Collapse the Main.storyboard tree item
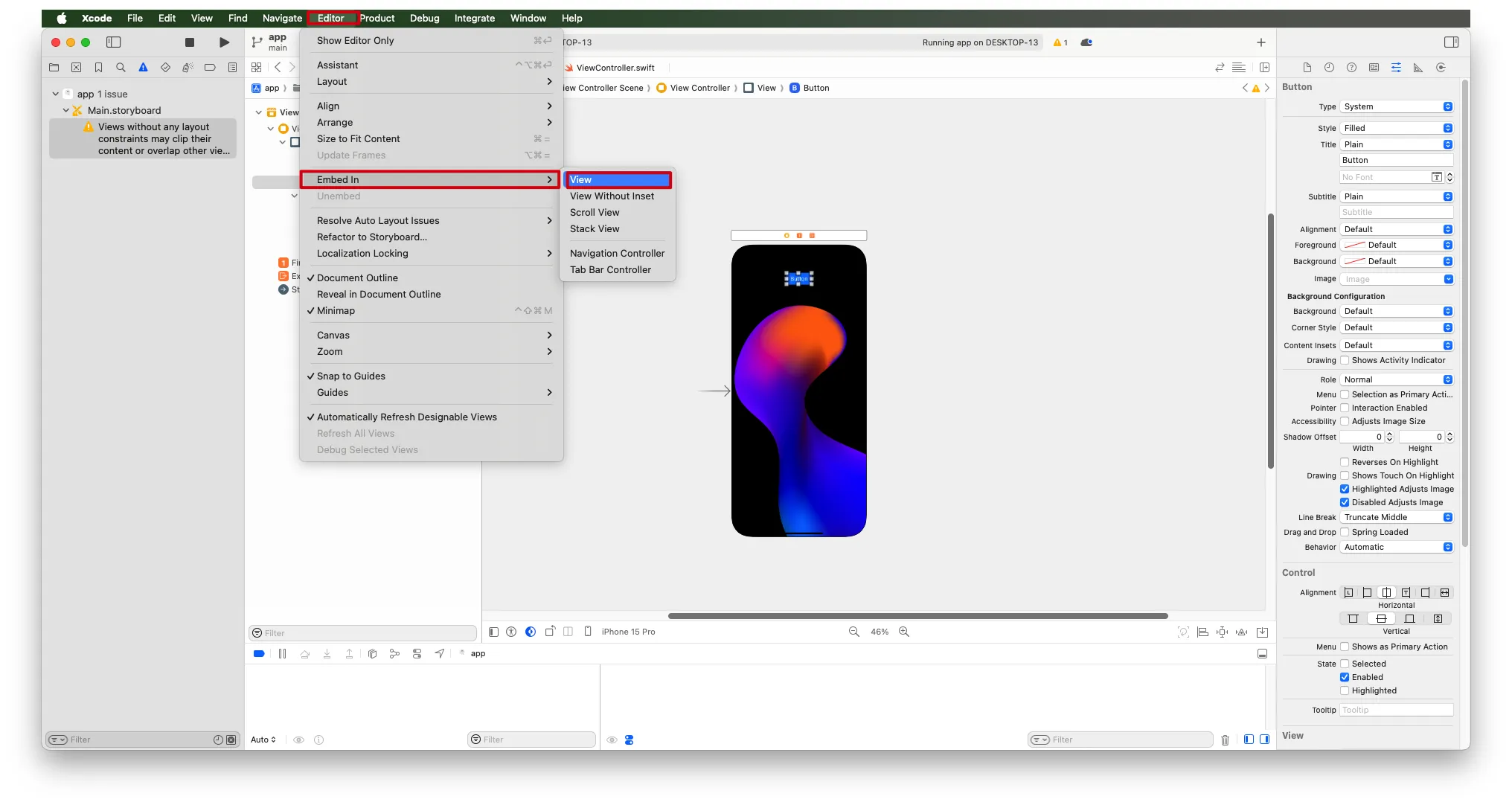Screen dimensions: 1512x805 [65, 111]
